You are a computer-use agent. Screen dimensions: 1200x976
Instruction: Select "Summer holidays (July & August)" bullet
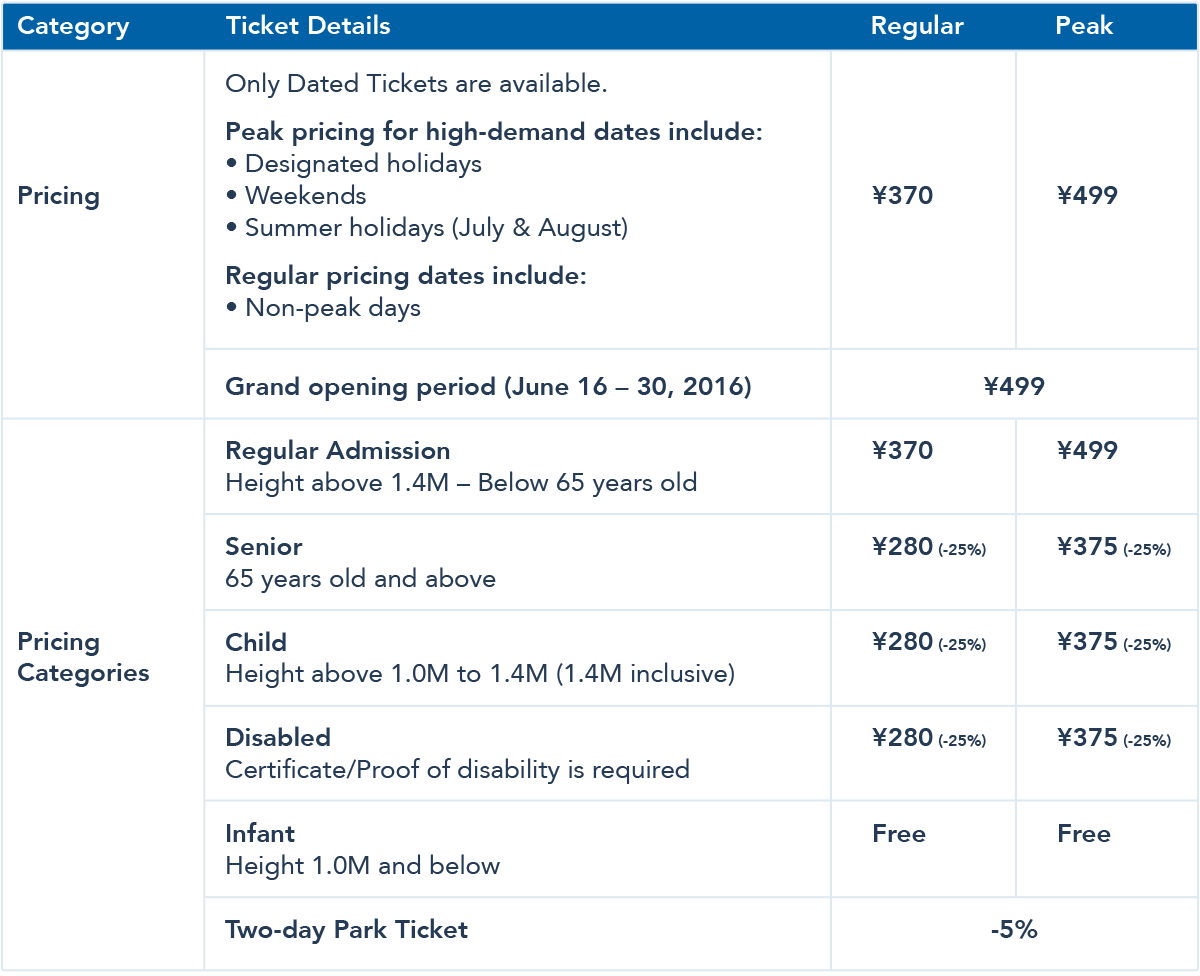pos(436,227)
